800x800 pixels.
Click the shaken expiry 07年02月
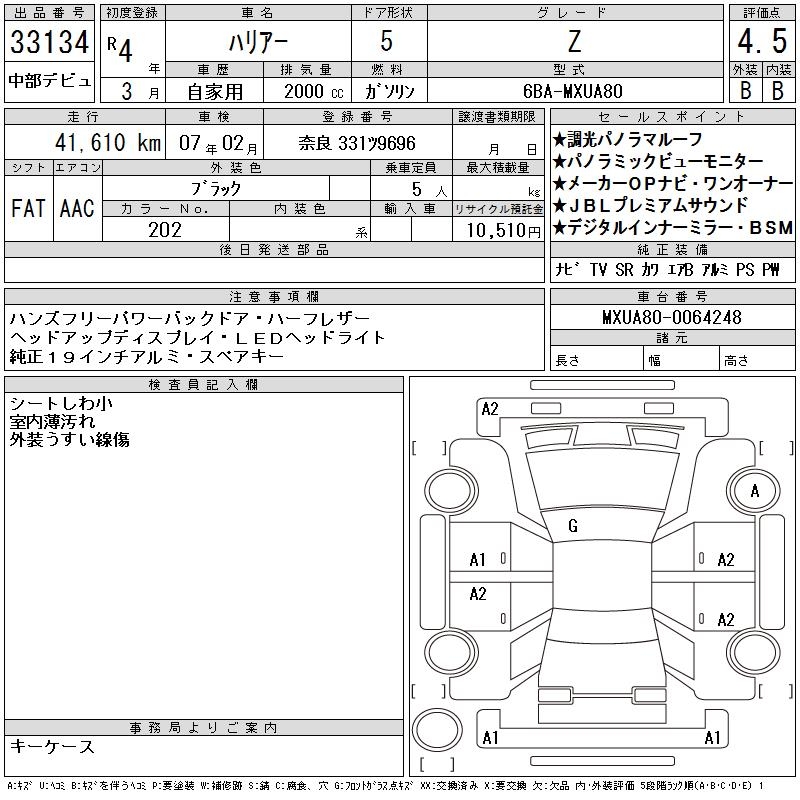pos(218,144)
